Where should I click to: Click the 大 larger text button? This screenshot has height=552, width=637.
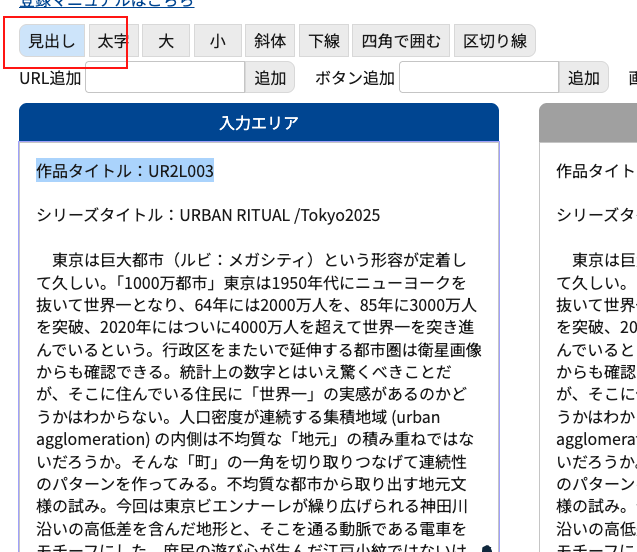click(165, 41)
